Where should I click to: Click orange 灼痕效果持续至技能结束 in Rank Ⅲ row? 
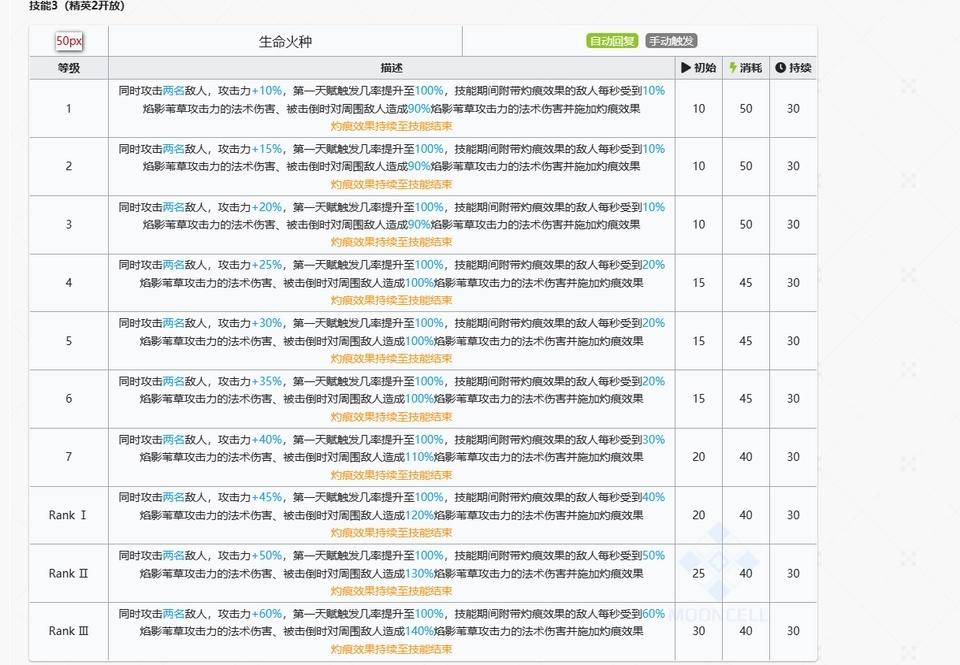click(x=391, y=649)
